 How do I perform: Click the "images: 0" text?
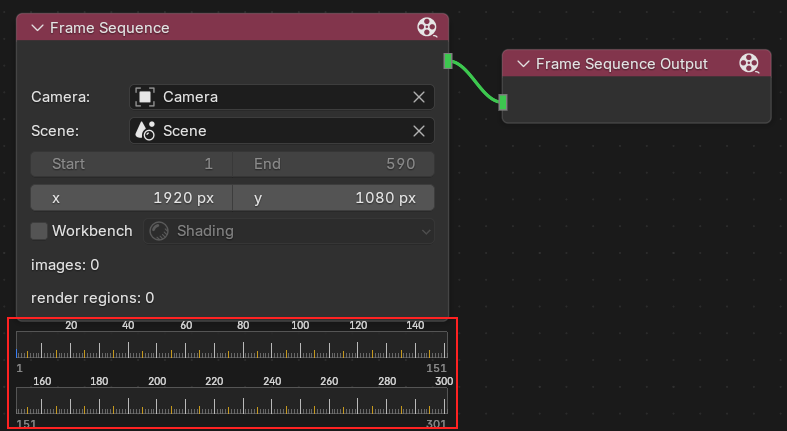pos(65,265)
